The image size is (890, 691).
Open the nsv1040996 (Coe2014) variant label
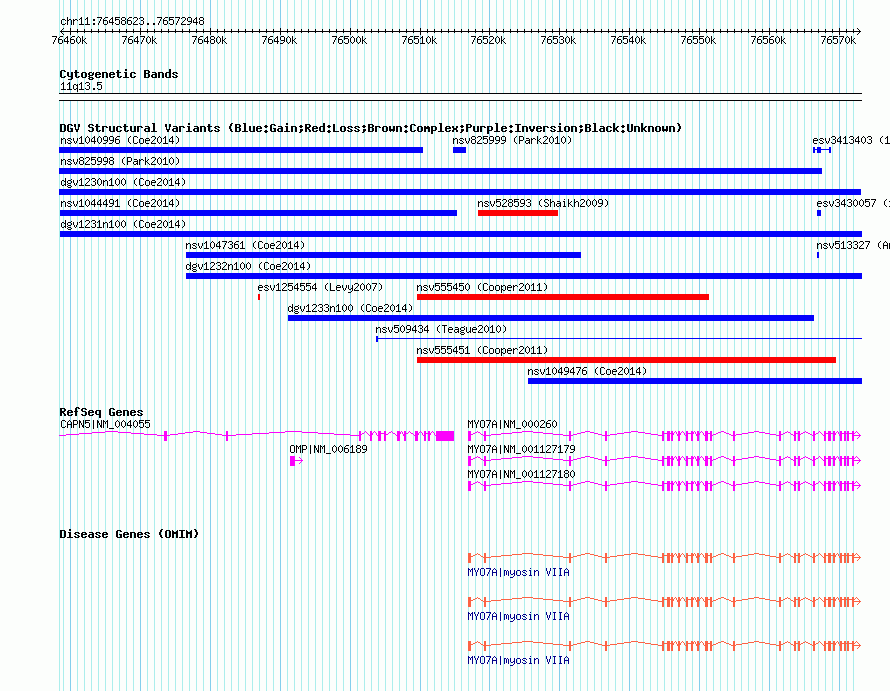pyautogui.click(x=120, y=140)
